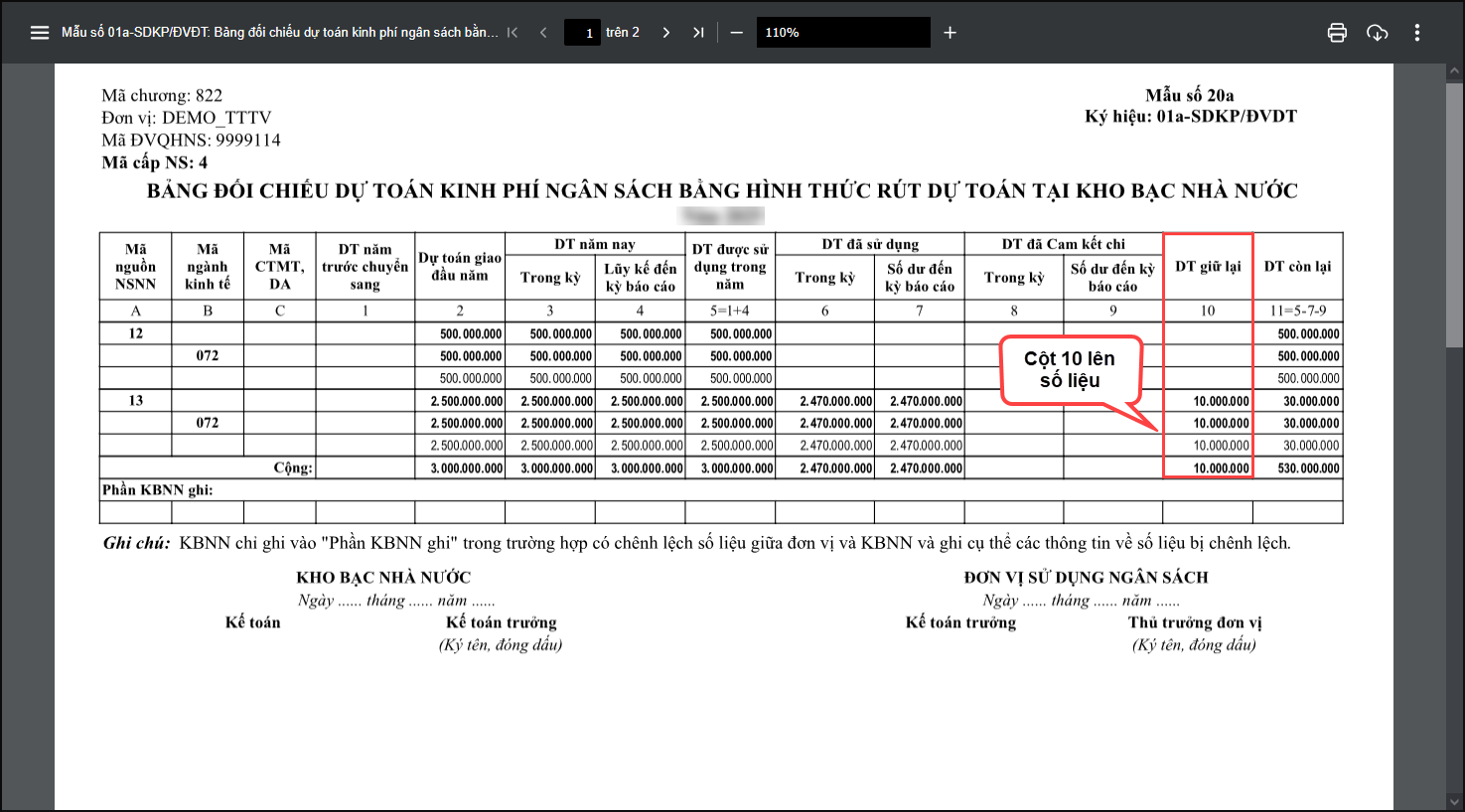This screenshot has width=1465, height=812.
Task: Download the PDF file
Action: (1377, 33)
